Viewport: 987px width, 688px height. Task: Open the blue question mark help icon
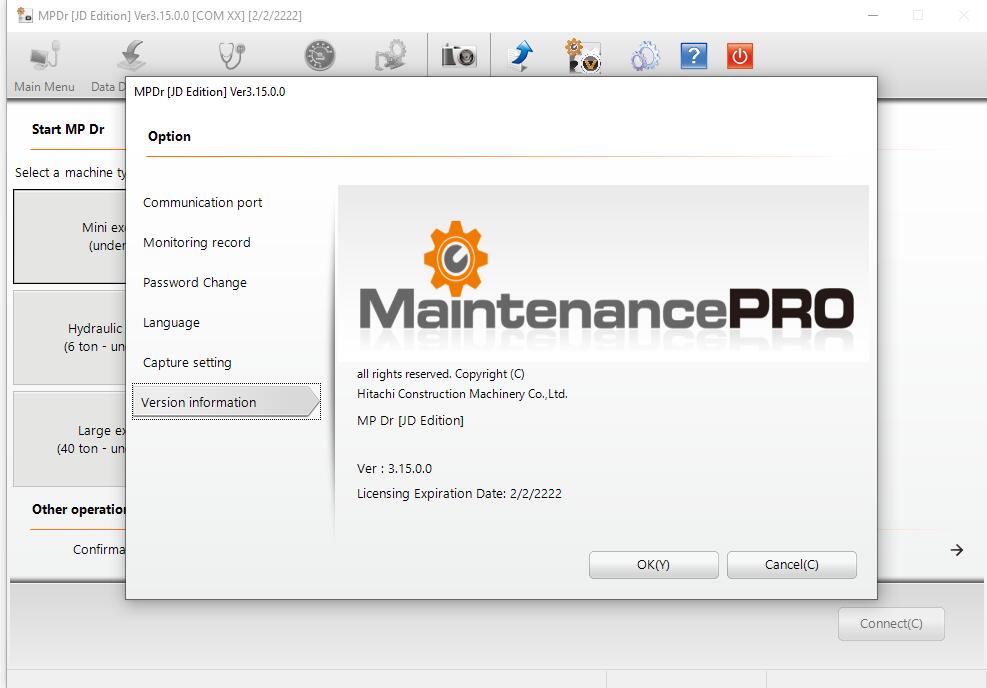point(694,56)
